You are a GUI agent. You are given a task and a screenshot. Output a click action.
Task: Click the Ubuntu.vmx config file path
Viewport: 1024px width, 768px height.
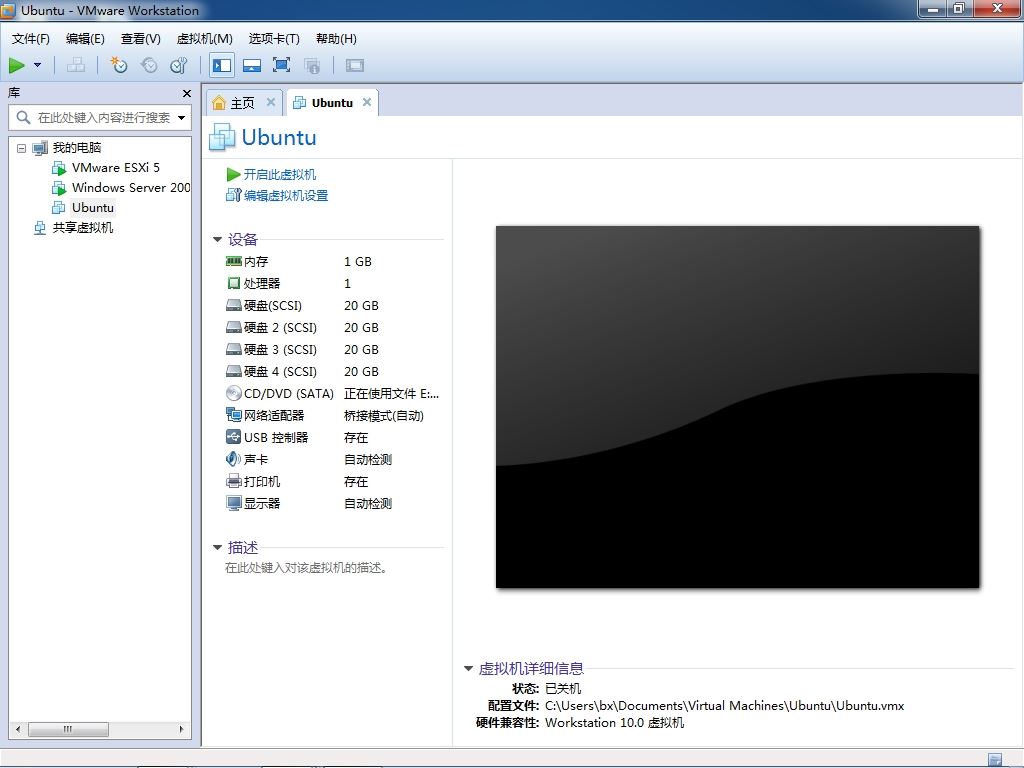tap(724, 705)
